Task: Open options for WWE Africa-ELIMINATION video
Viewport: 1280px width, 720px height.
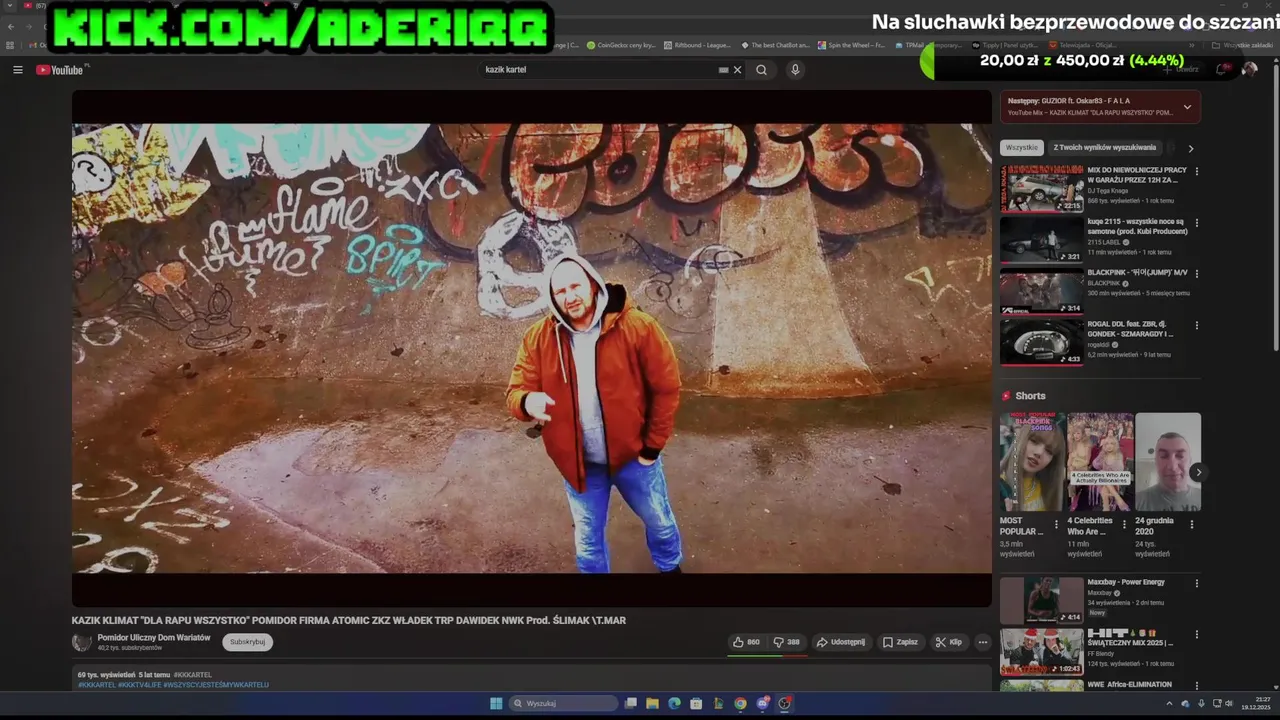Action: [1197, 685]
